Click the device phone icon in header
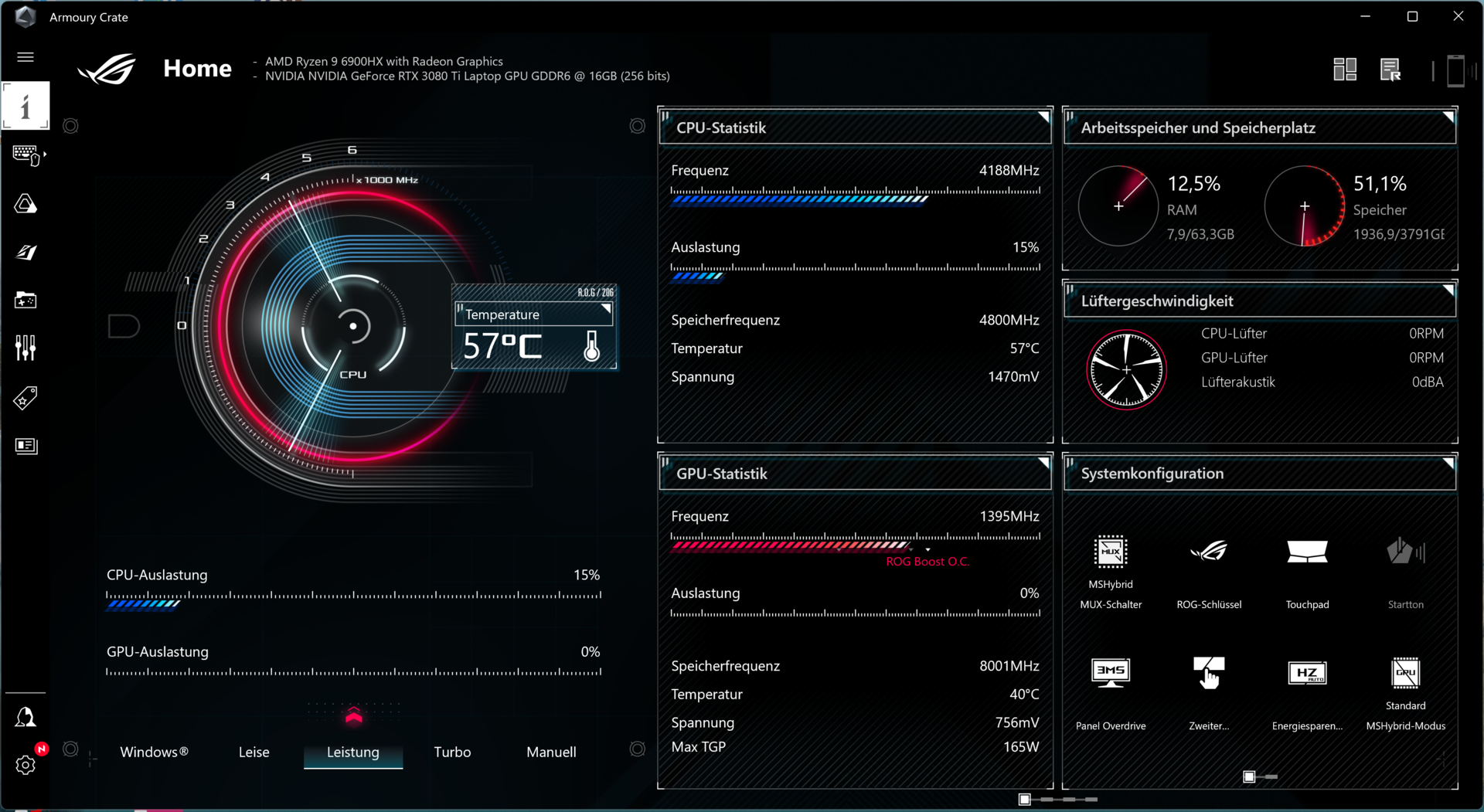Viewport: 1484px width, 812px height. tap(1455, 70)
